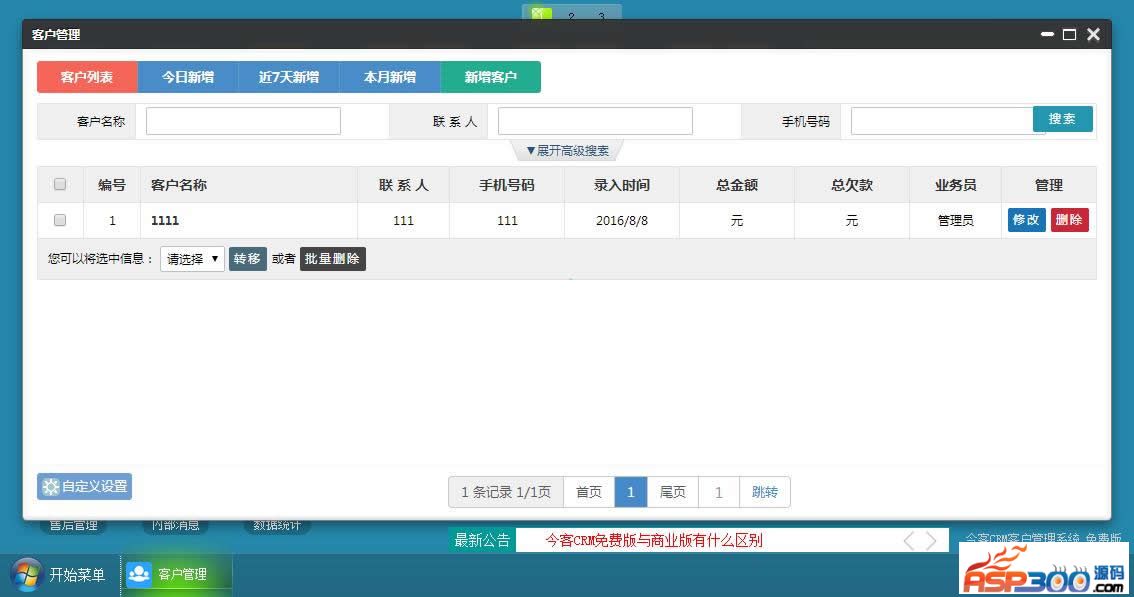Open the 请选择 transfer dropdown
Image resolution: width=1134 pixels, height=597 pixels.
(x=192, y=259)
